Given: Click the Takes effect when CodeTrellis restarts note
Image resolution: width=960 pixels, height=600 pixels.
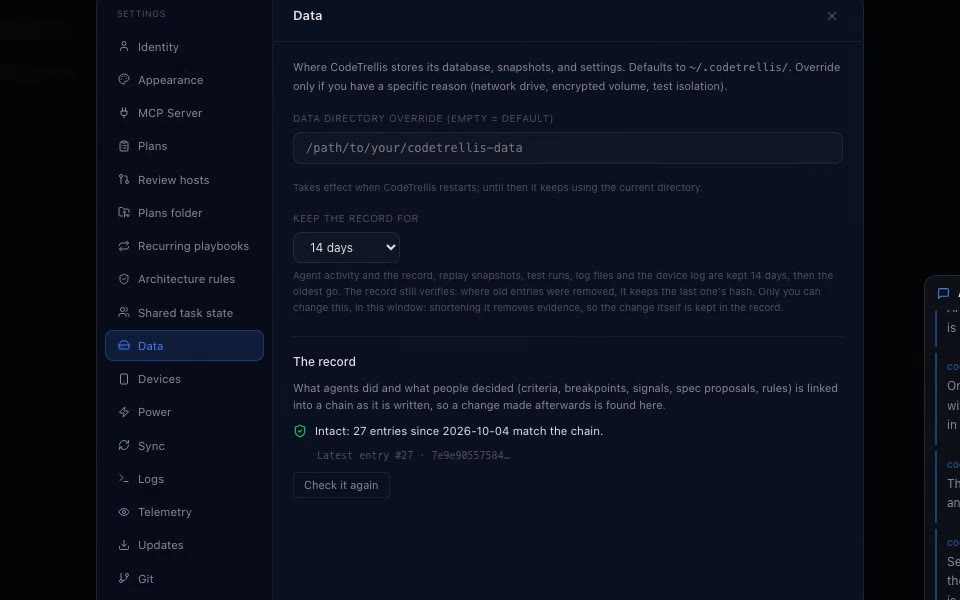Looking at the screenshot, I should click(x=497, y=187).
